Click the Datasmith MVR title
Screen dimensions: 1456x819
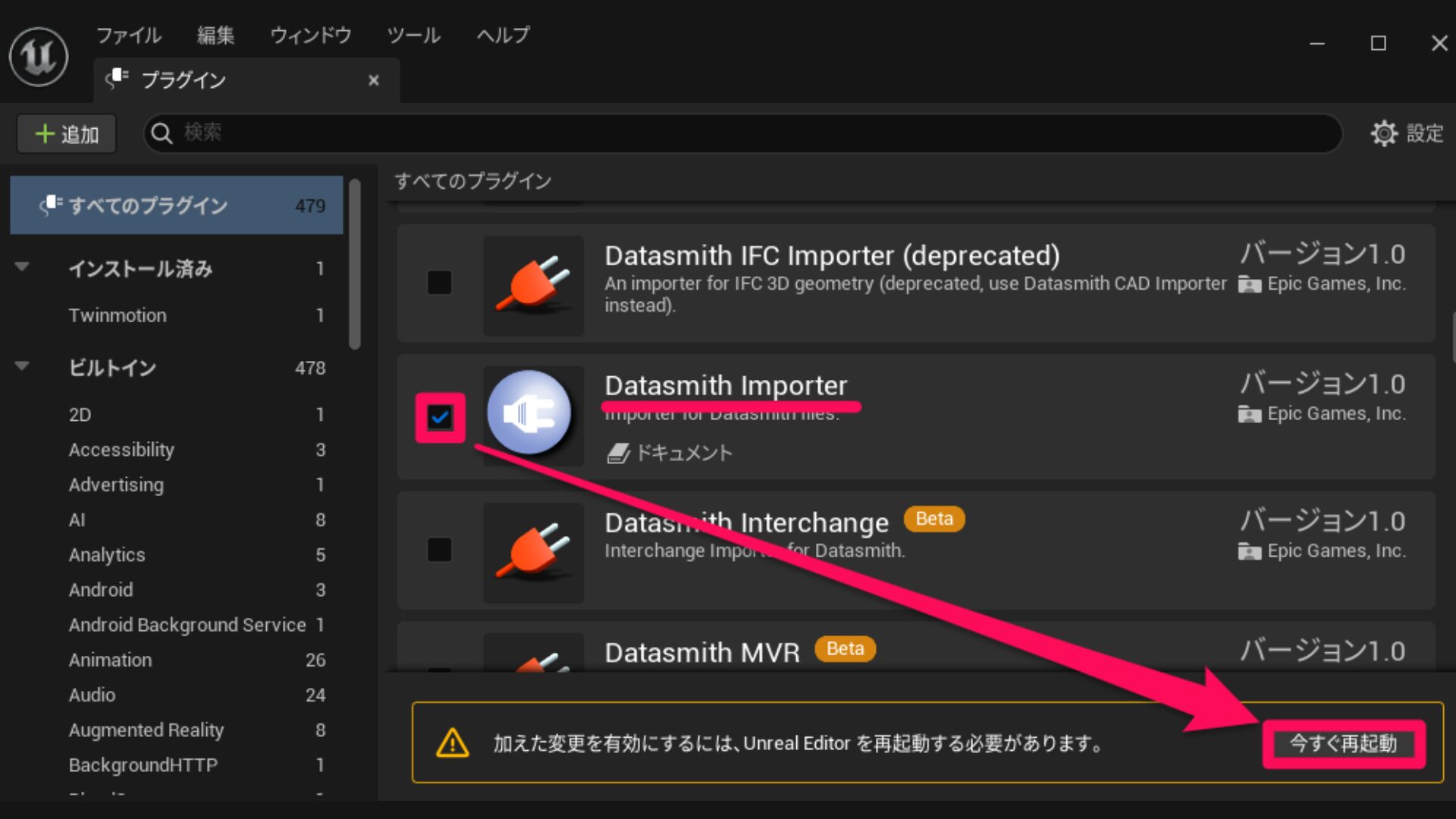click(x=702, y=652)
